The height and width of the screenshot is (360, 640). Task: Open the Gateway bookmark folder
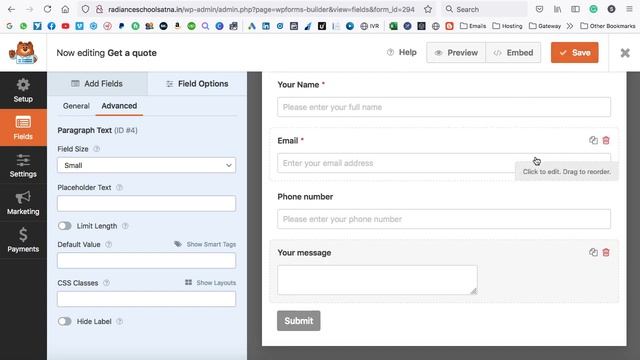(545, 26)
